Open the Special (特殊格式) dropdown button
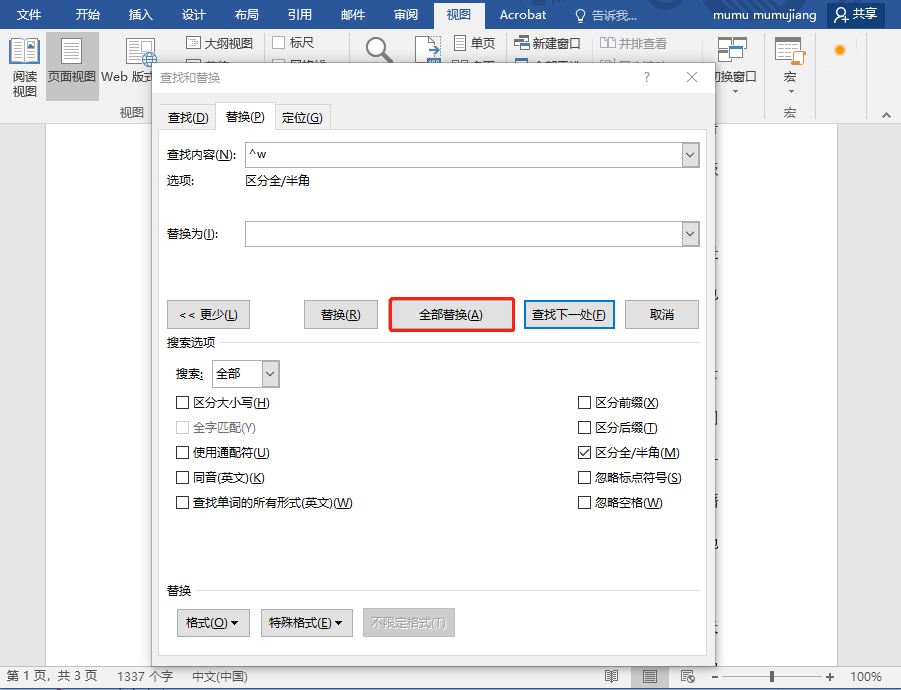 307,623
